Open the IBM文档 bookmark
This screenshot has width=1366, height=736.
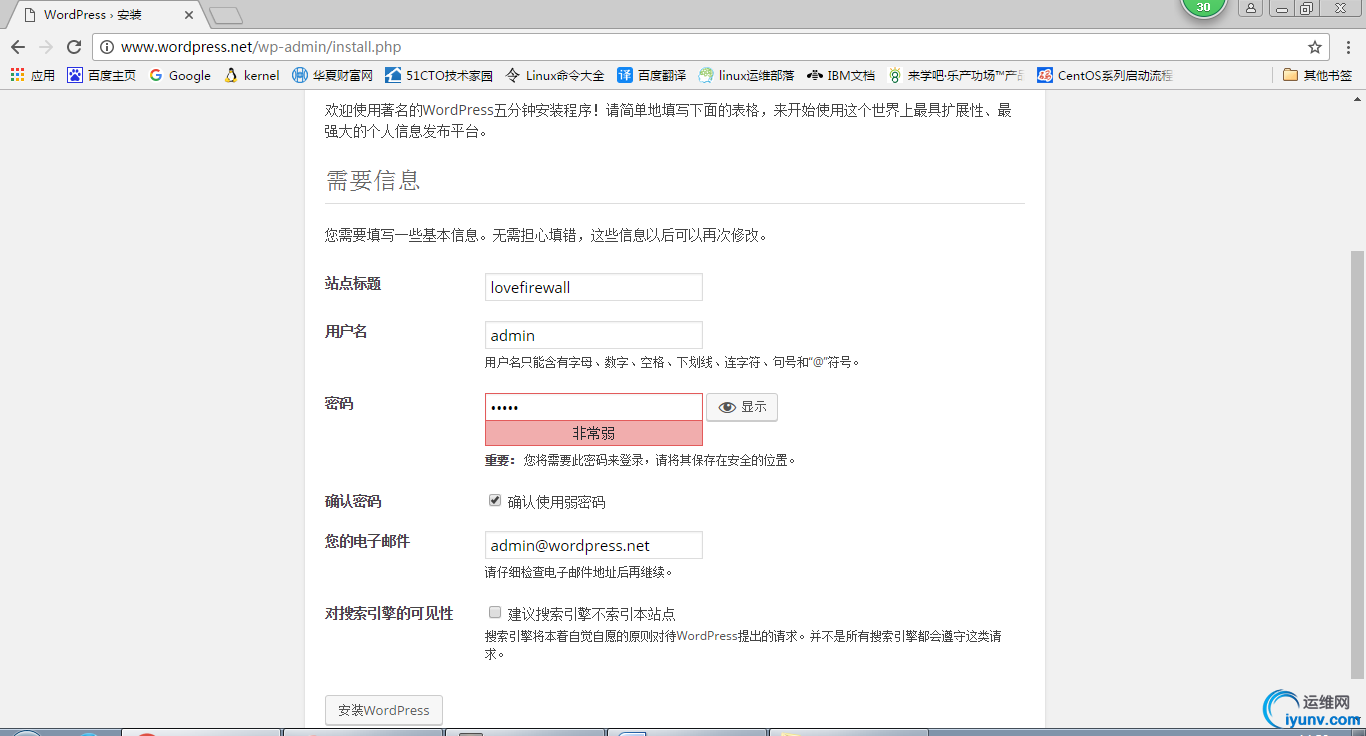coord(841,75)
